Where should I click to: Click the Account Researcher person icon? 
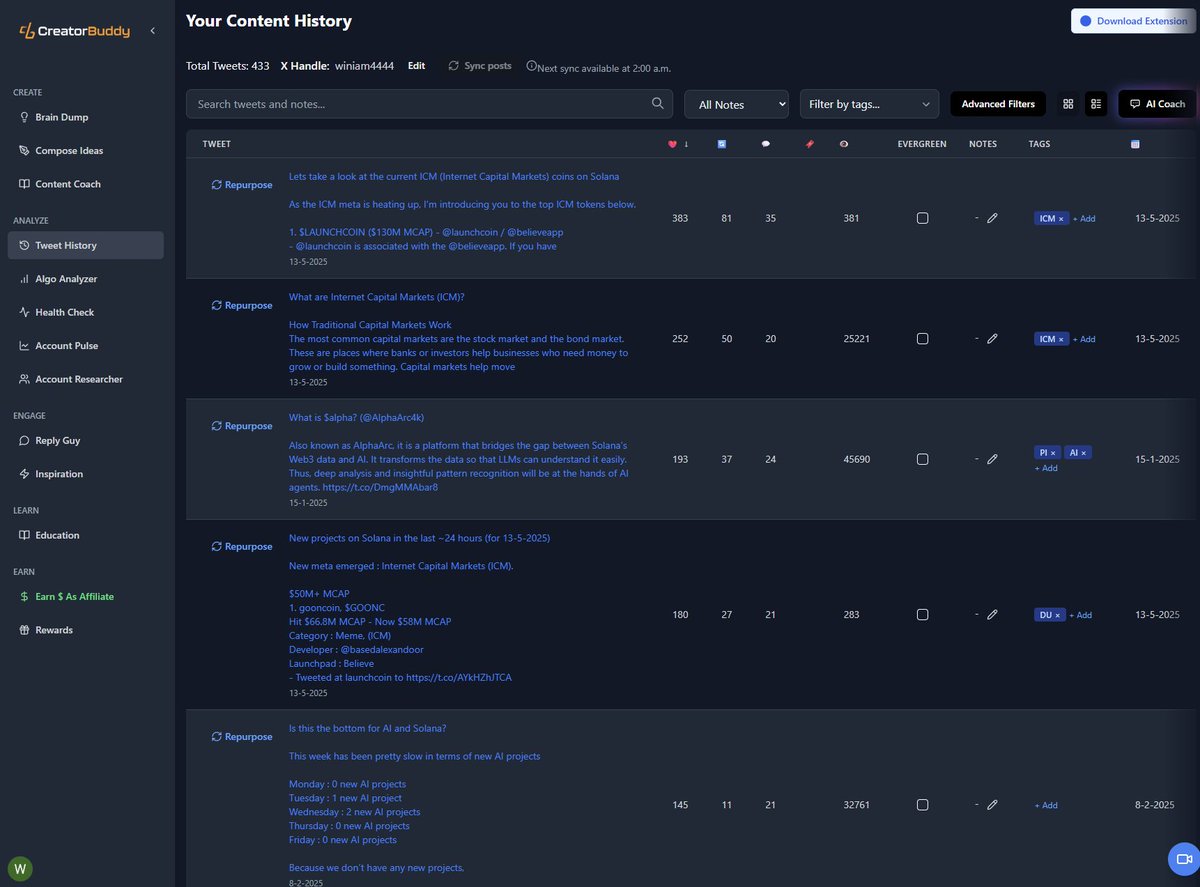[x=25, y=379]
